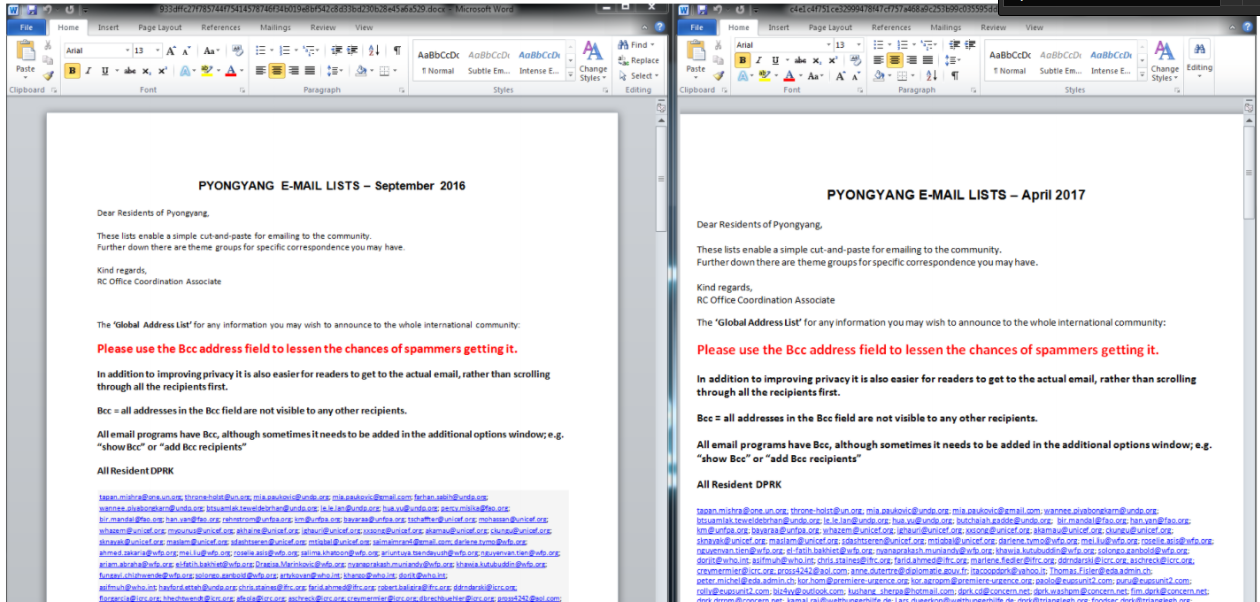Apply Subtle Emphasis style in the right window
Screen dimensions: 1260x602
pos(1060,62)
